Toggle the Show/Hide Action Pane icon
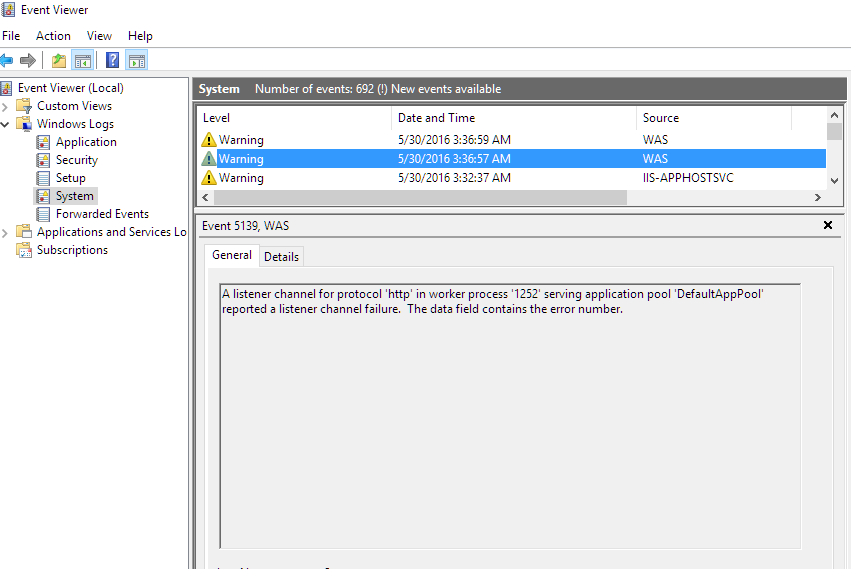Image resolution: width=851 pixels, height=569 pixels. 136,61
